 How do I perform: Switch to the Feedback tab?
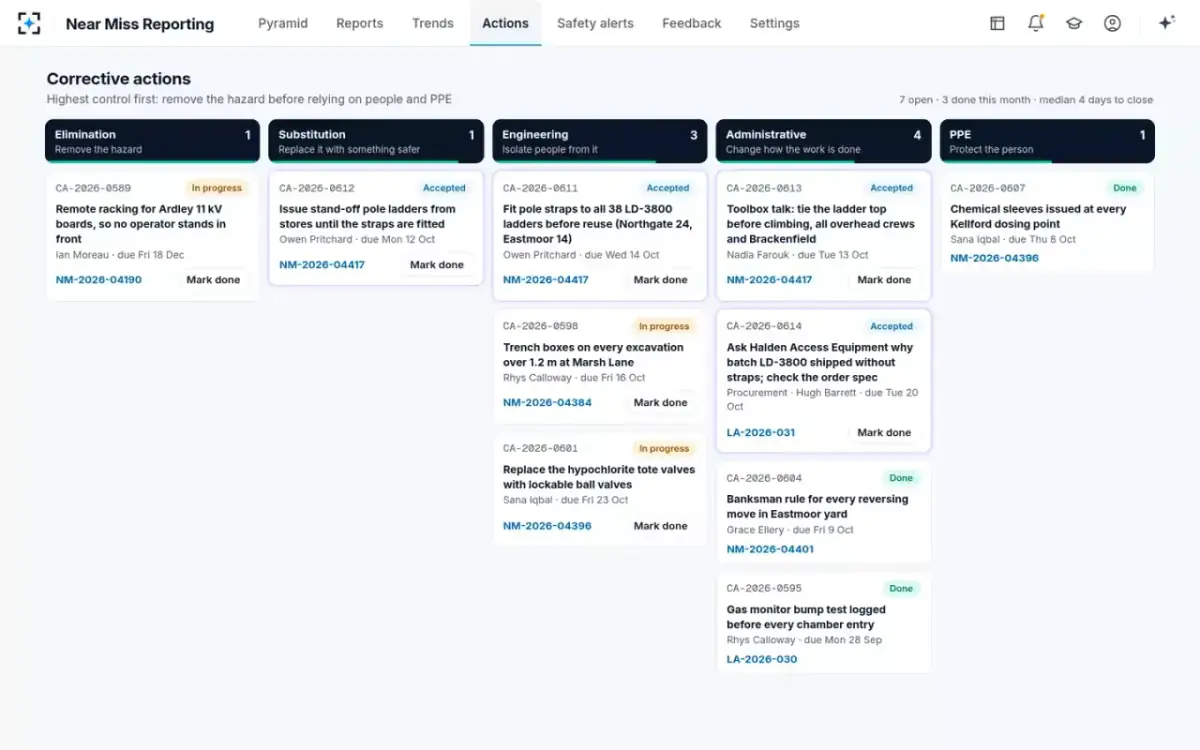tap(691, 23)
